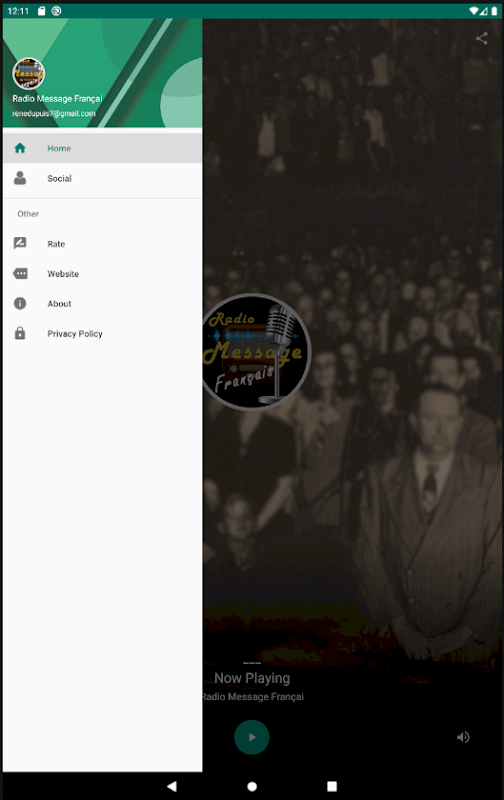
Task: Visit the Website link in drawer
Action: point(63,273)
